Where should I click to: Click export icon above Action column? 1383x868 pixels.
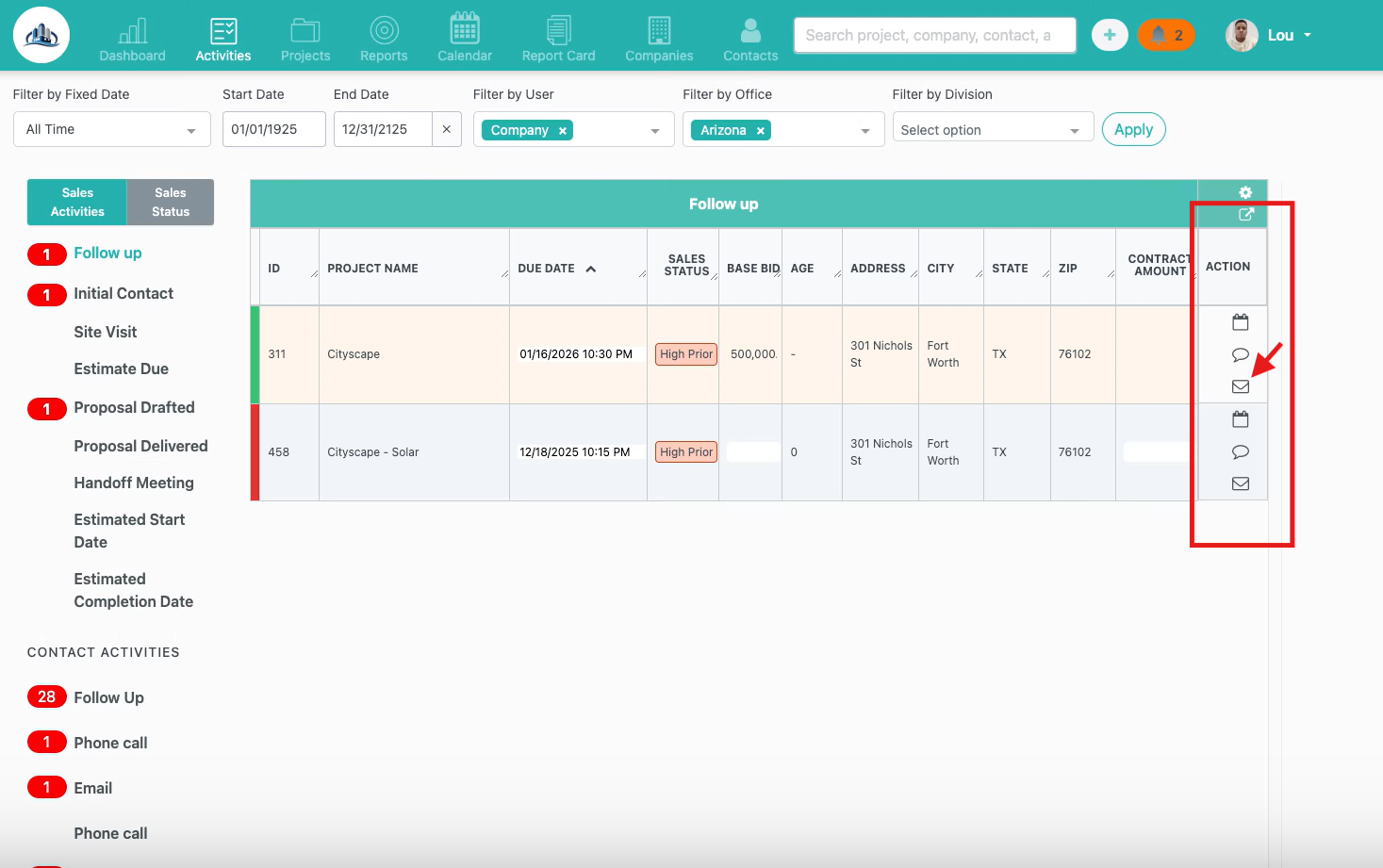click(x=1245, y=214)
